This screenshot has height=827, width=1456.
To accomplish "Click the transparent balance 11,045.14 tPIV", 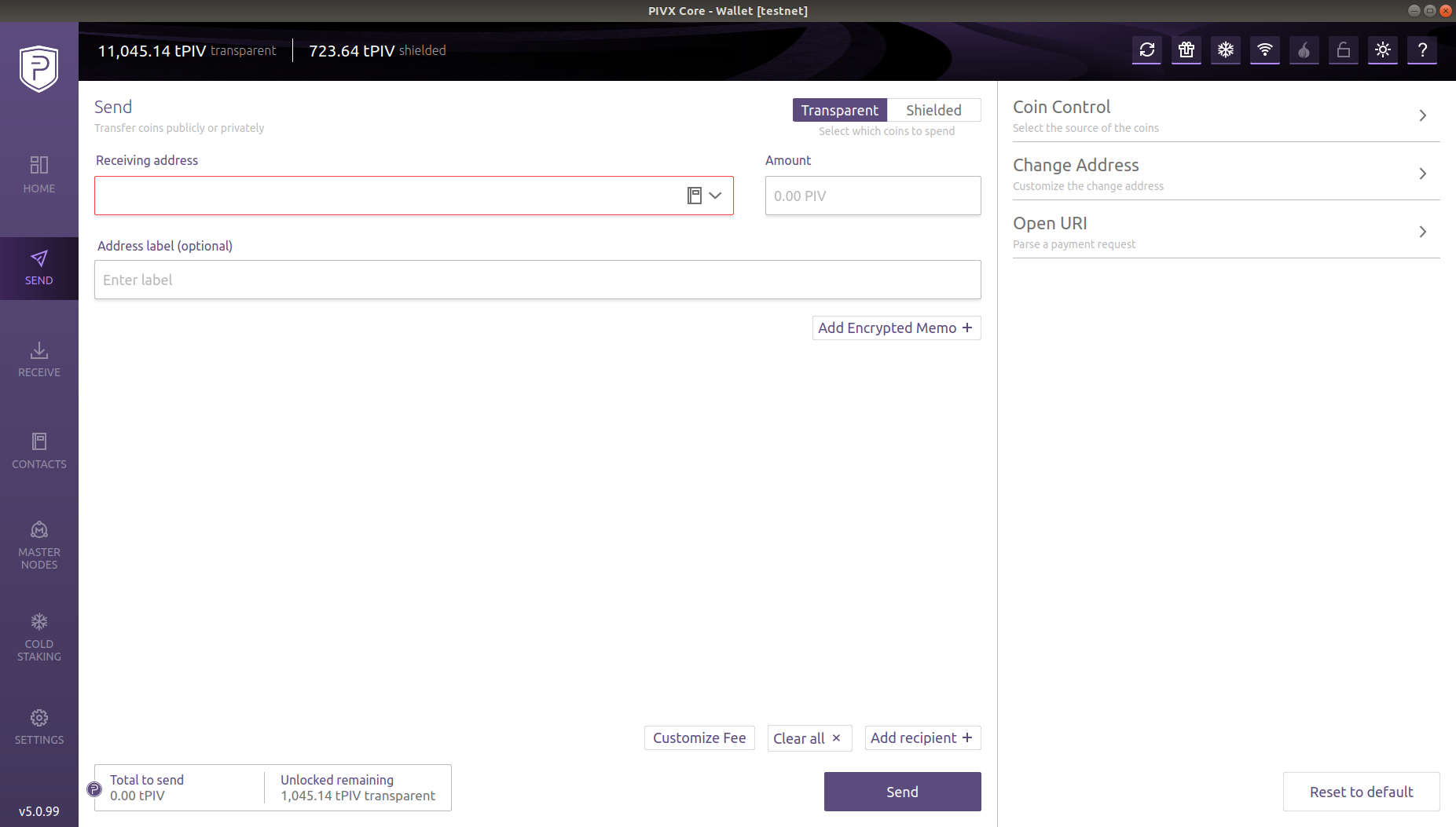I will click(152, 51).
